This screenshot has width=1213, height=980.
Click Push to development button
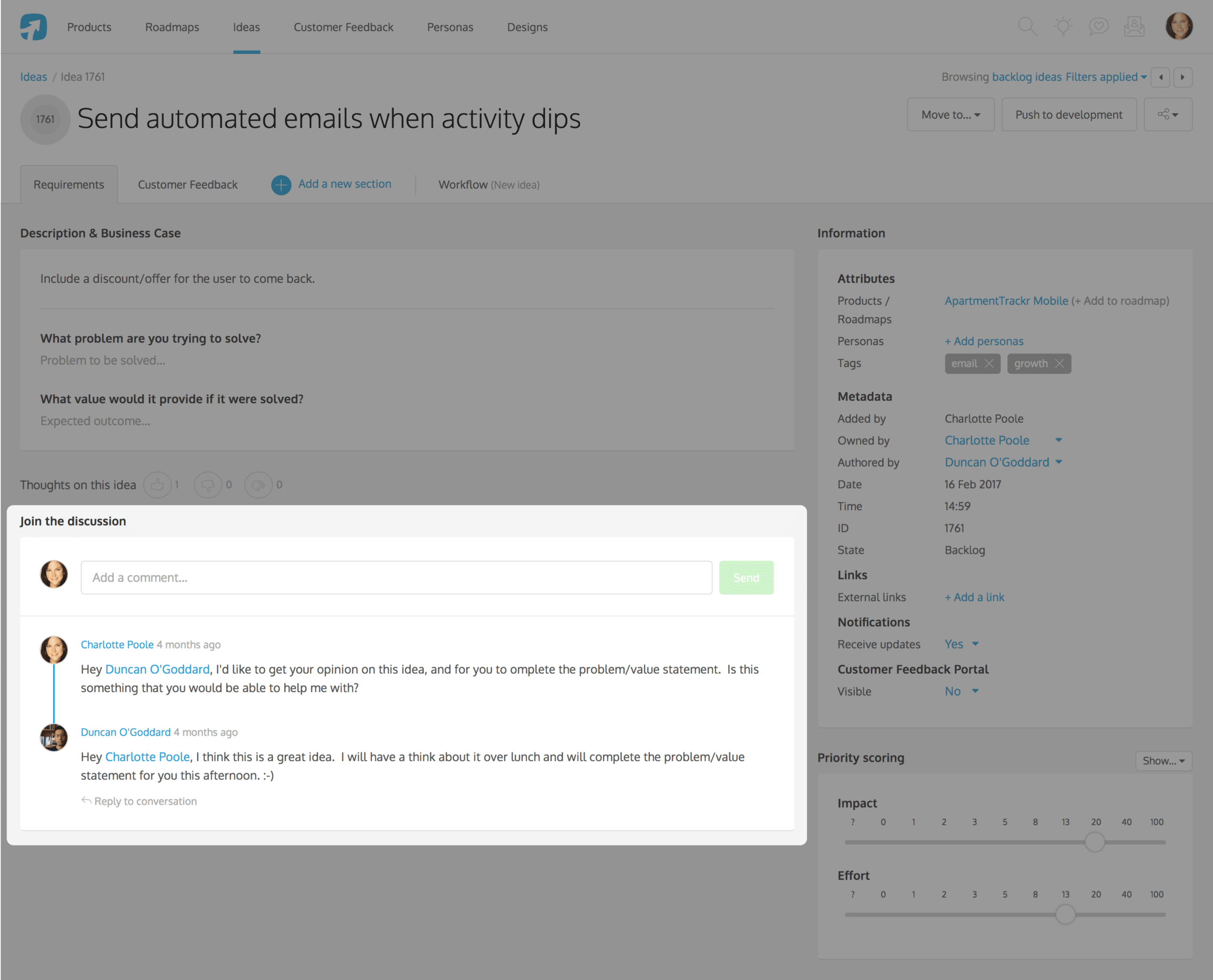(1068, 114)
